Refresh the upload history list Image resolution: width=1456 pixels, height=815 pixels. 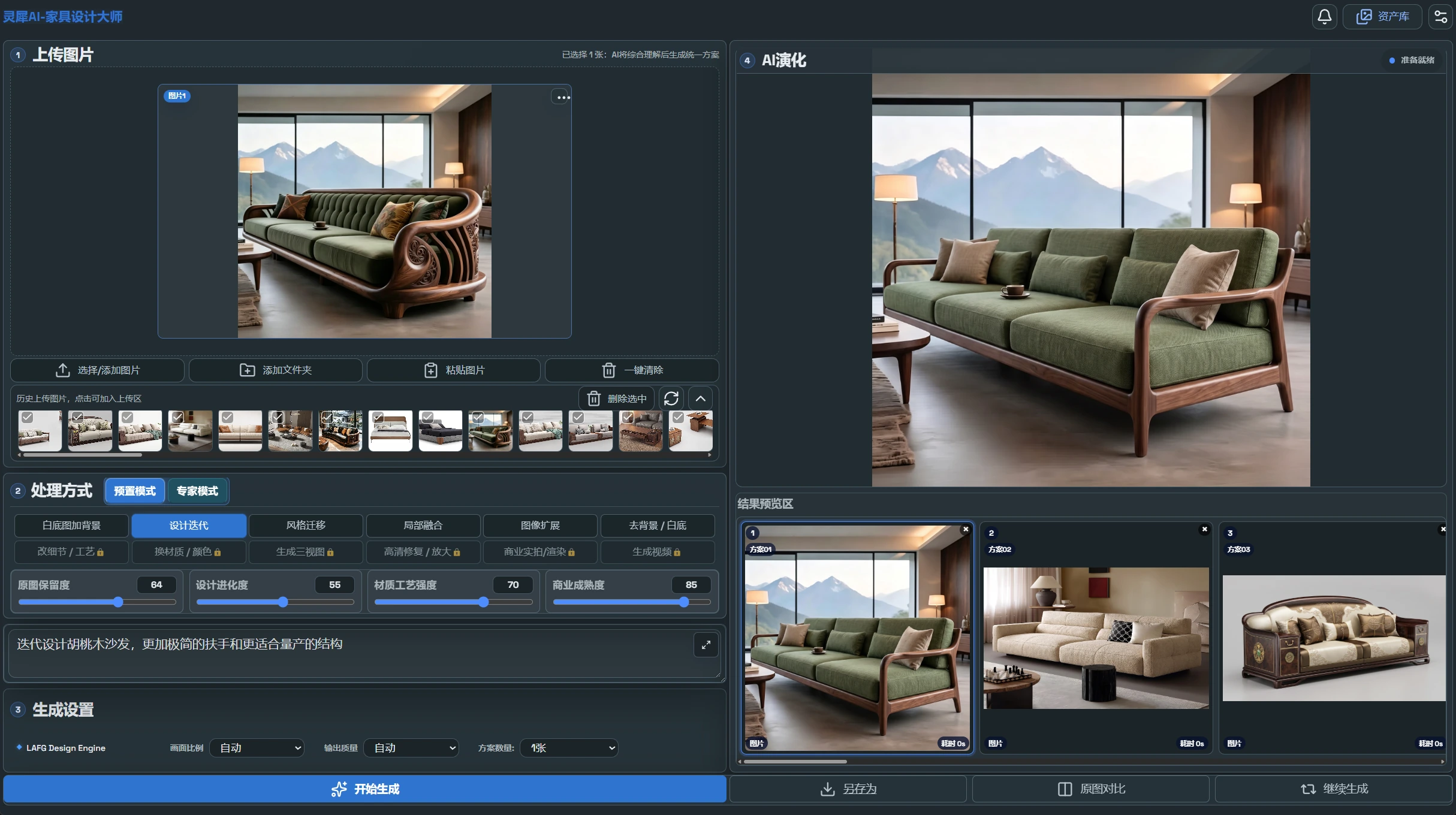[x=671, y=399]
